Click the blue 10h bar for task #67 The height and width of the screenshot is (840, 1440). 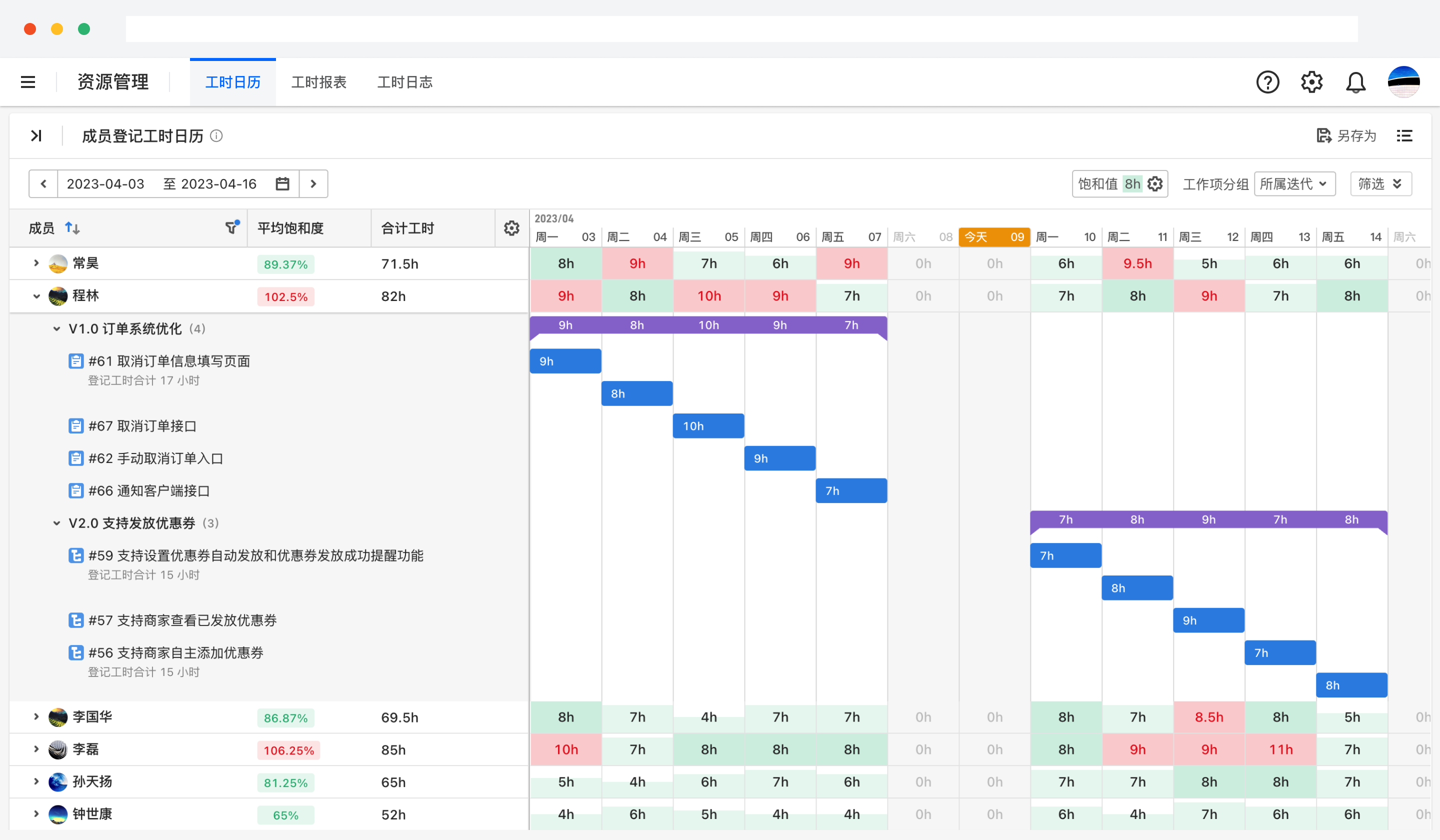[x=708, y=425]
